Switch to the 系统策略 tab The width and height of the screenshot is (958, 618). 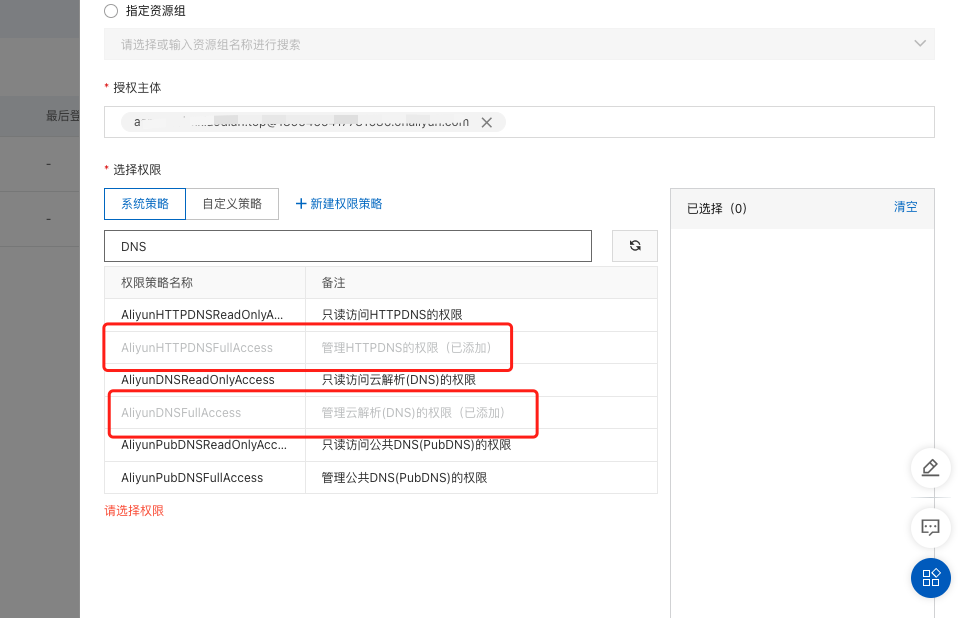[x=145, y=204]
